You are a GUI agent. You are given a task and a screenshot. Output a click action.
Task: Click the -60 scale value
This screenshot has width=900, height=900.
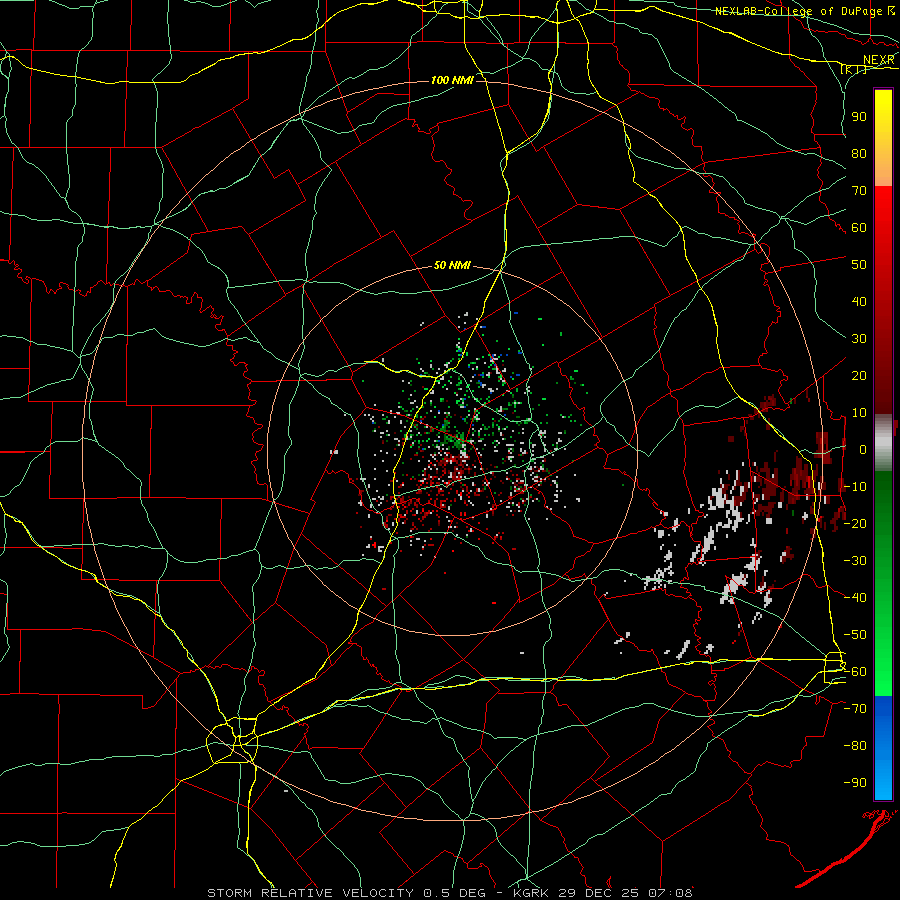click(855, 672)
